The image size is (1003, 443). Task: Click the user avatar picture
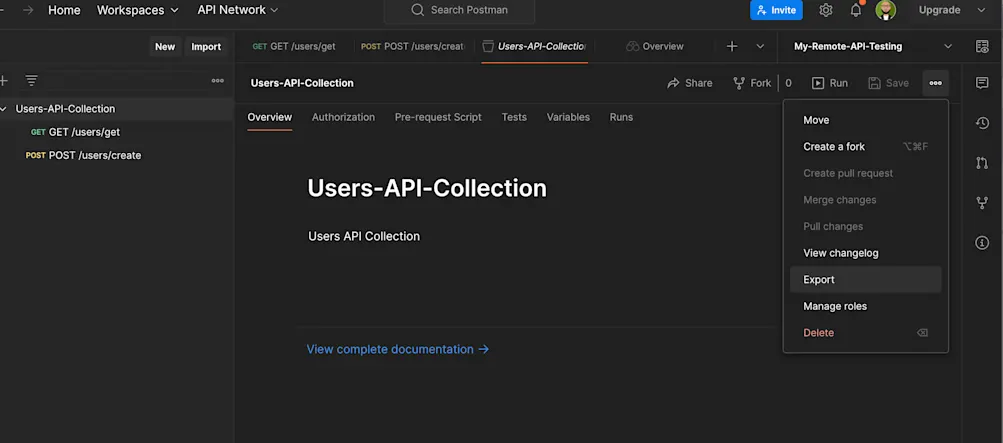886,10
